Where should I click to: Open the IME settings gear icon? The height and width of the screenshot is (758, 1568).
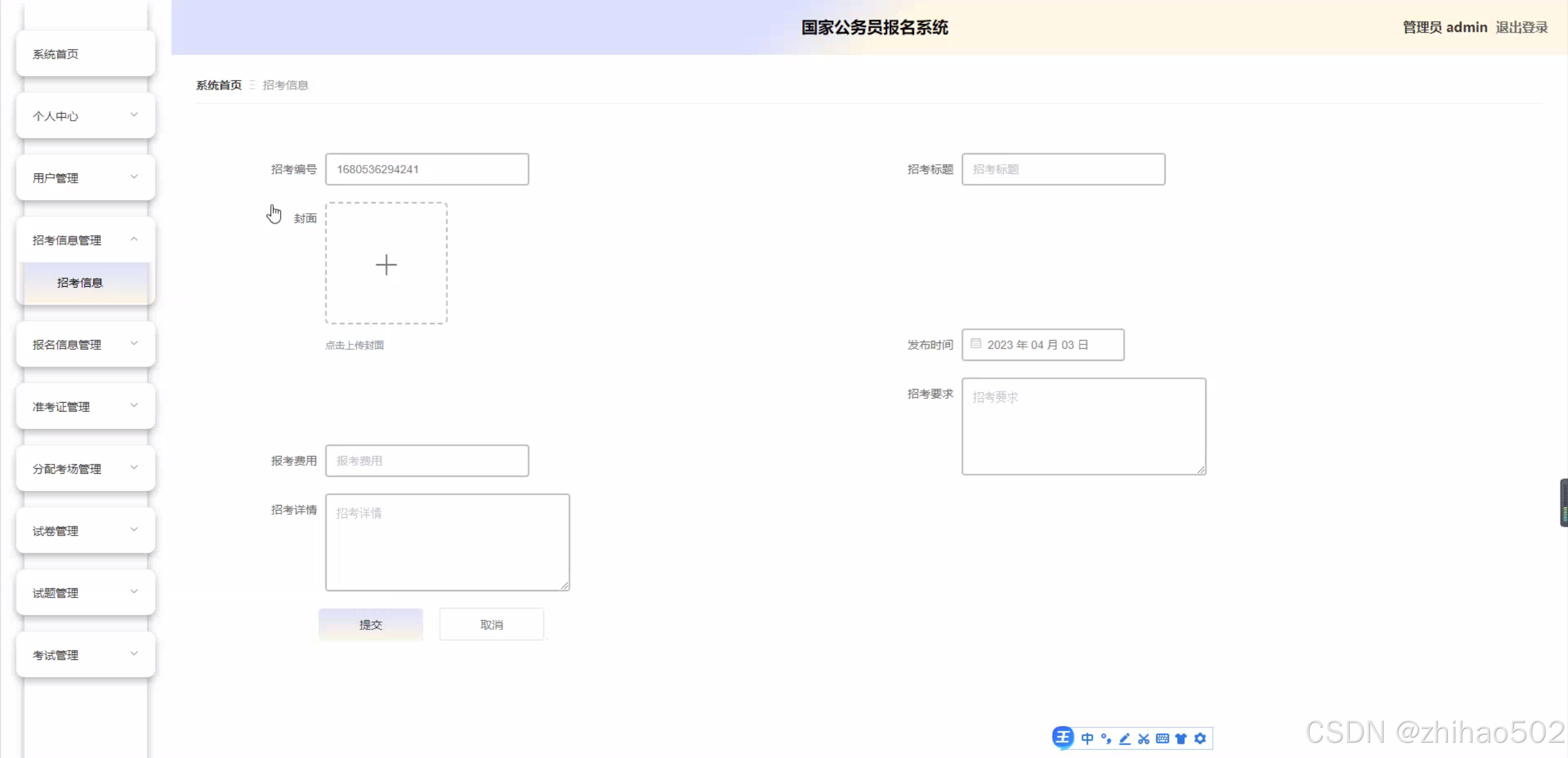click(x=1200, y=738)
